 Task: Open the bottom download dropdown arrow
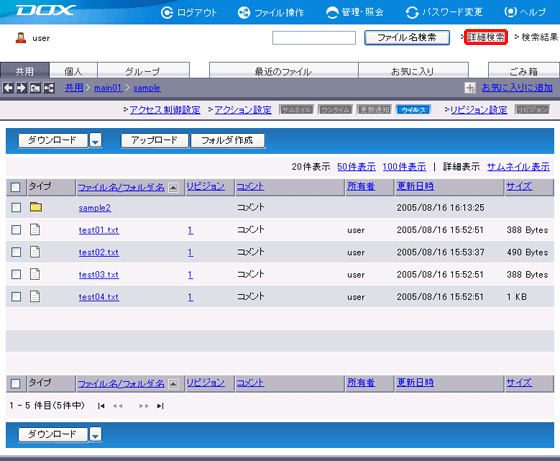[x=95, y=435]
